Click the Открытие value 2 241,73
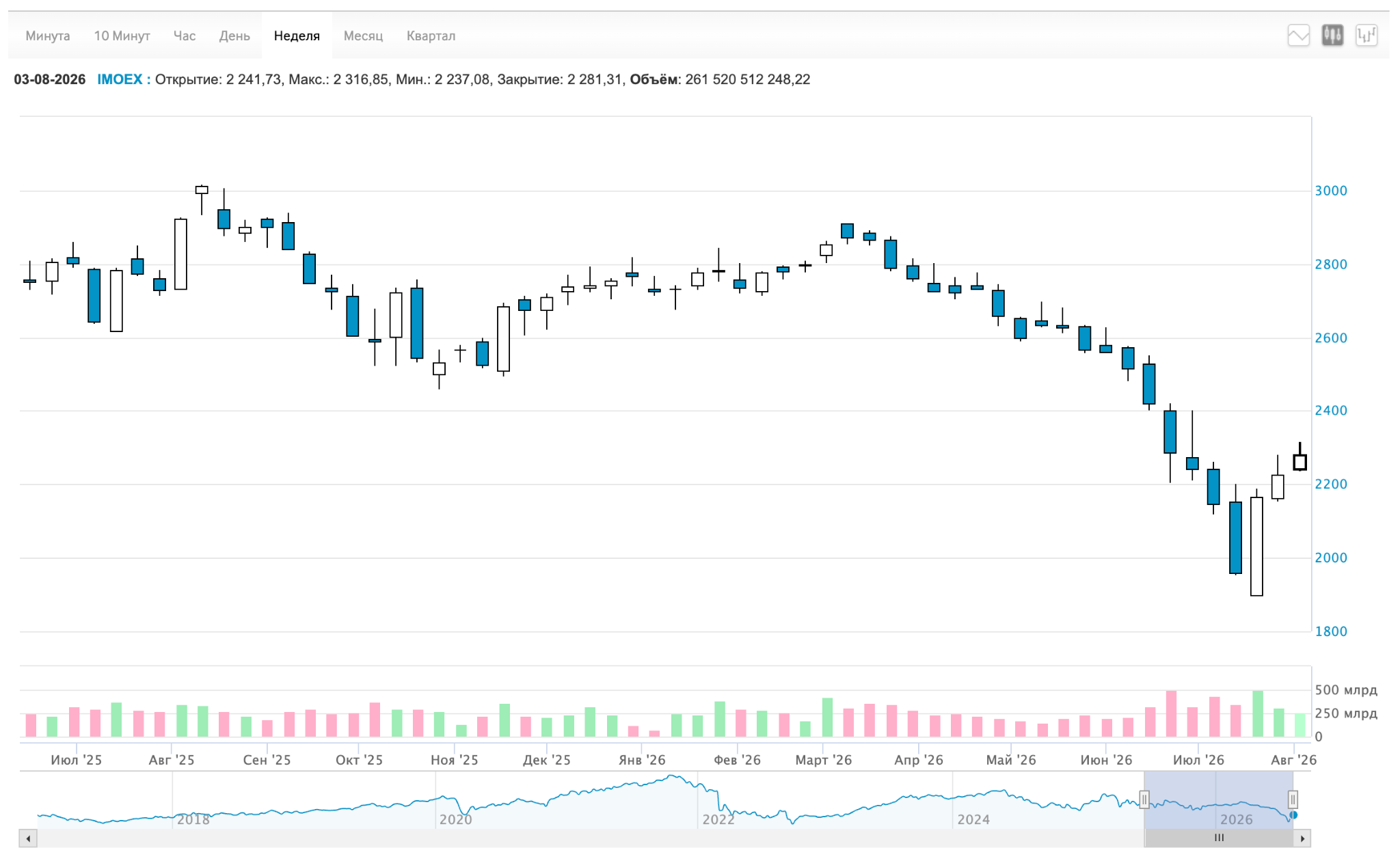The width and height of the screenshot is (1400, 863). coord(254,79)
